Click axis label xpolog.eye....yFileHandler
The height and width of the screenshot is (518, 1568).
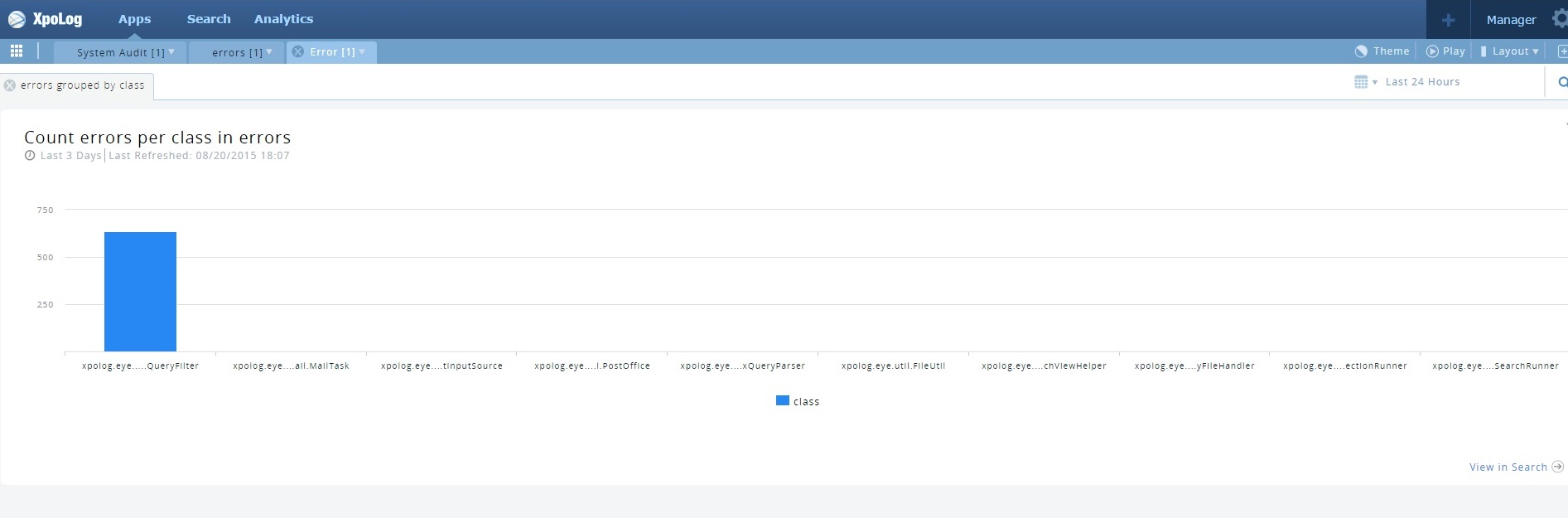[1194, 366]
